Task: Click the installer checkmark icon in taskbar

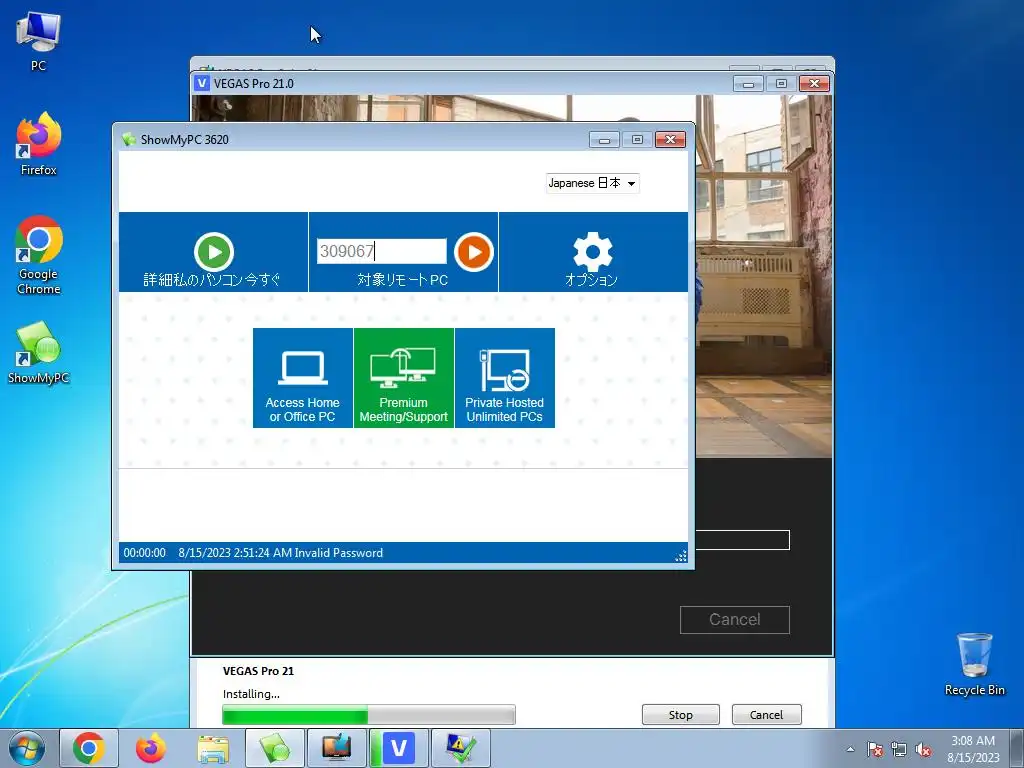Action: pos(461,748)
